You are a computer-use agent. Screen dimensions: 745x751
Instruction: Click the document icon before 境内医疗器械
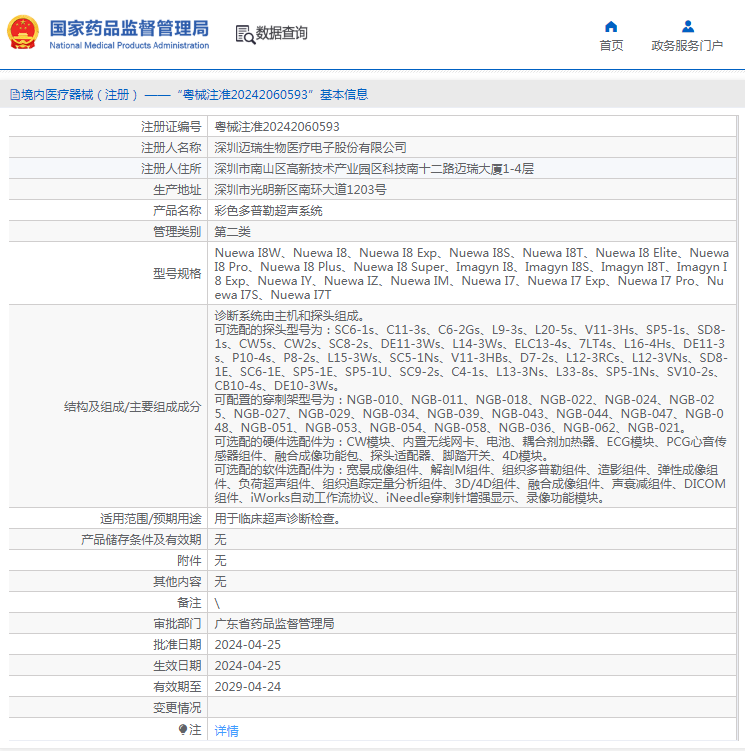(15, 95)
